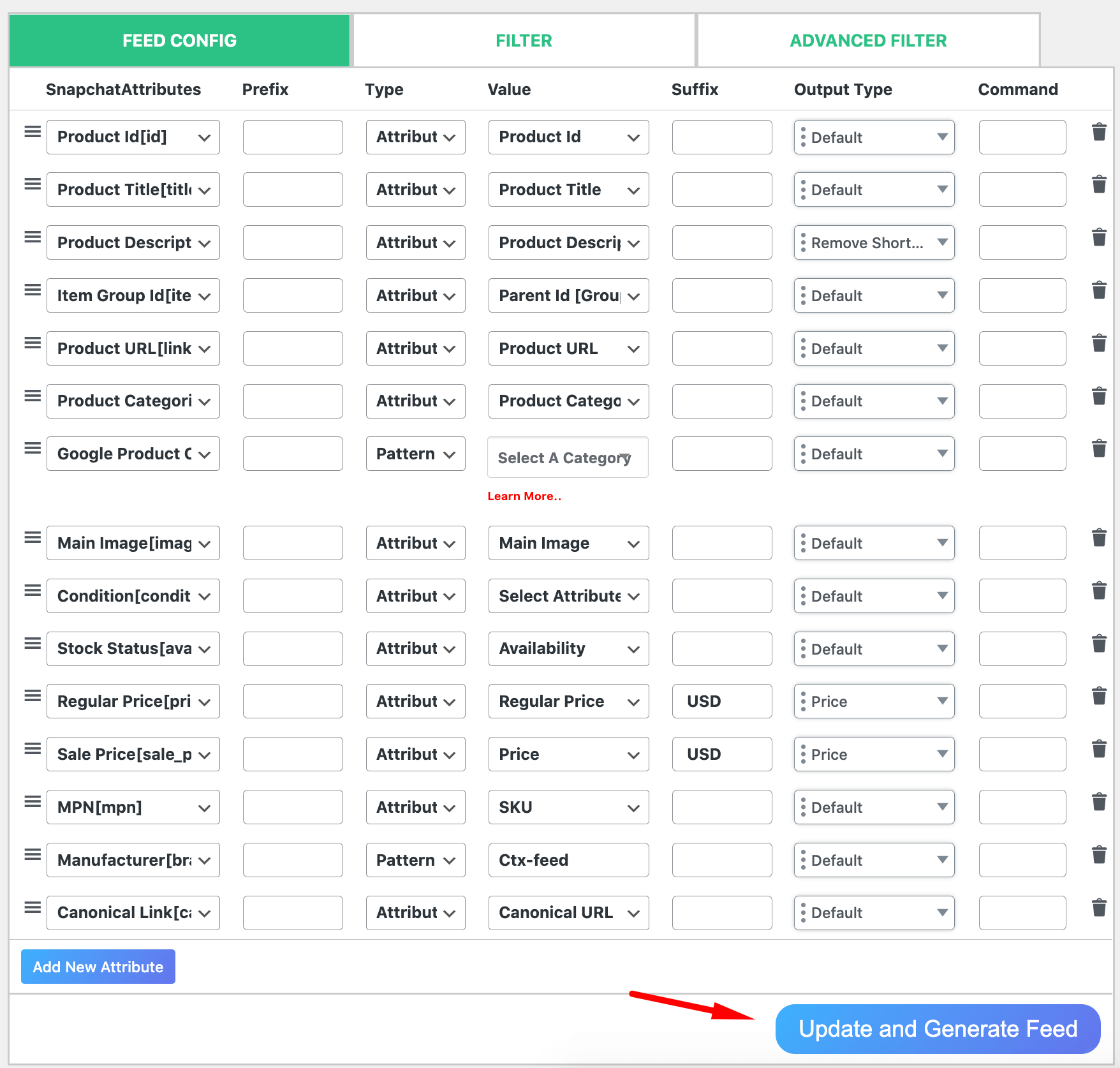
Task: Open the Output Type dropdown for Product Description
Action: pyautogui.click(x=874, y=242)
